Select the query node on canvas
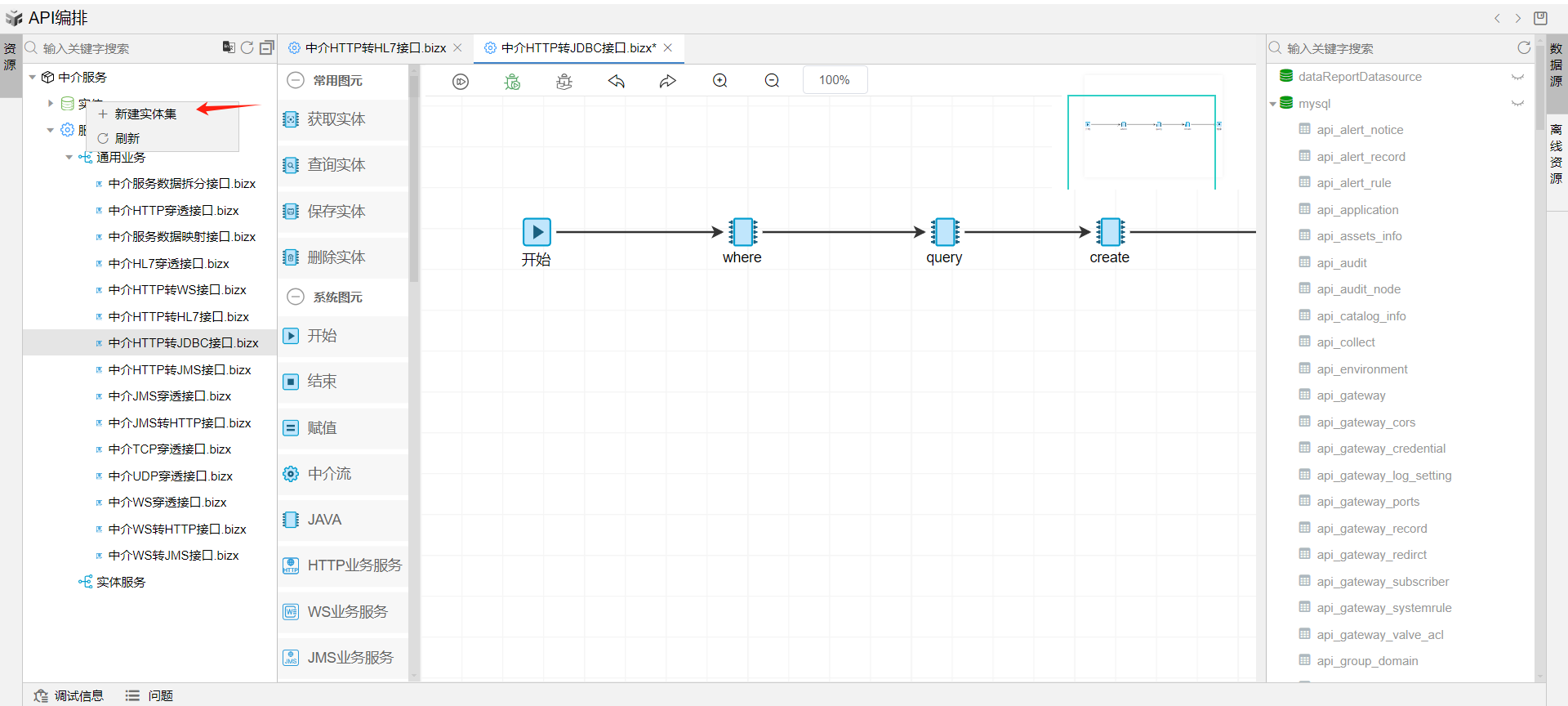This screenshot has height=706, width=1568. (x=944, y=233)
